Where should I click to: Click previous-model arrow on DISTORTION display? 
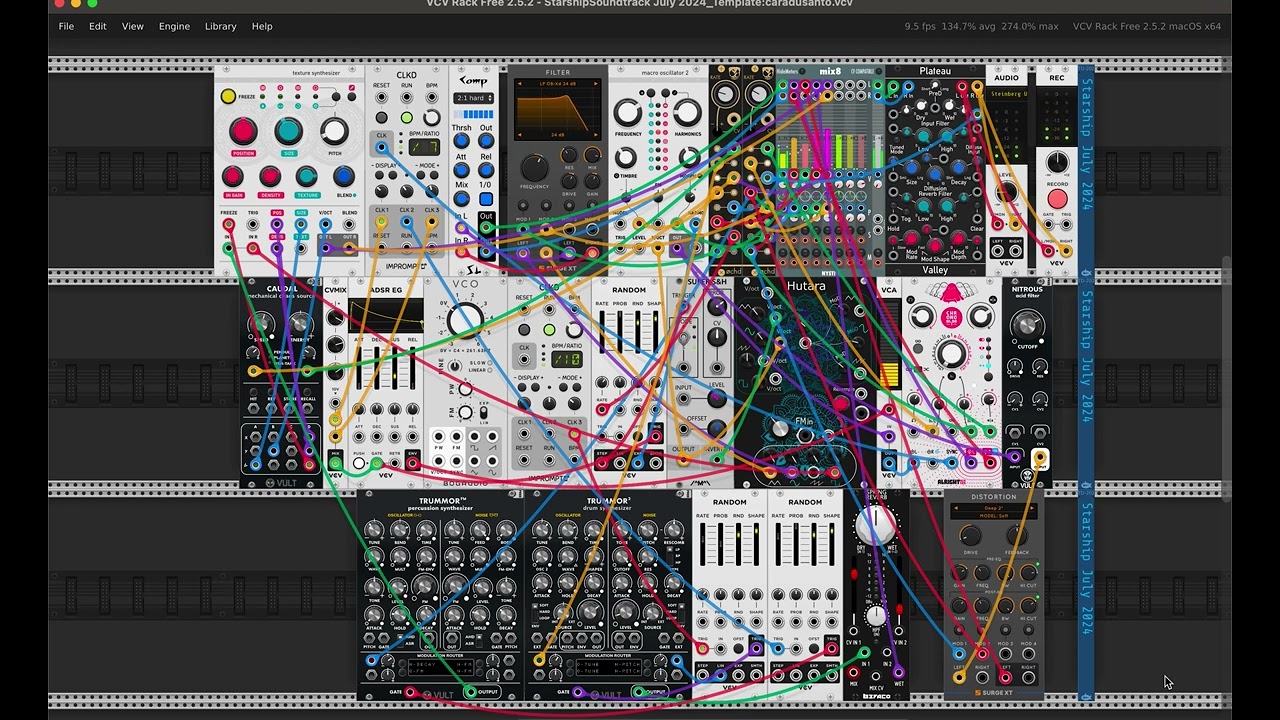click(x=955, y=508)
